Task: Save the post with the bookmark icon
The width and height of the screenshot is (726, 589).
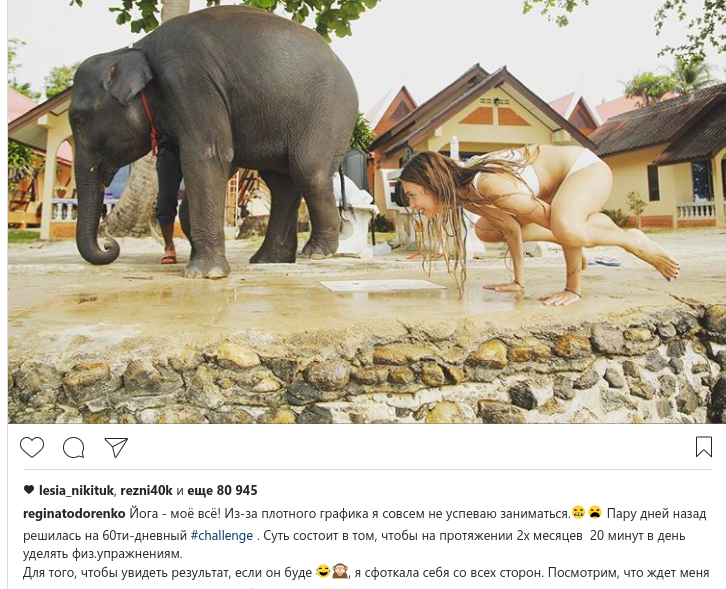Action: point(704,447)
